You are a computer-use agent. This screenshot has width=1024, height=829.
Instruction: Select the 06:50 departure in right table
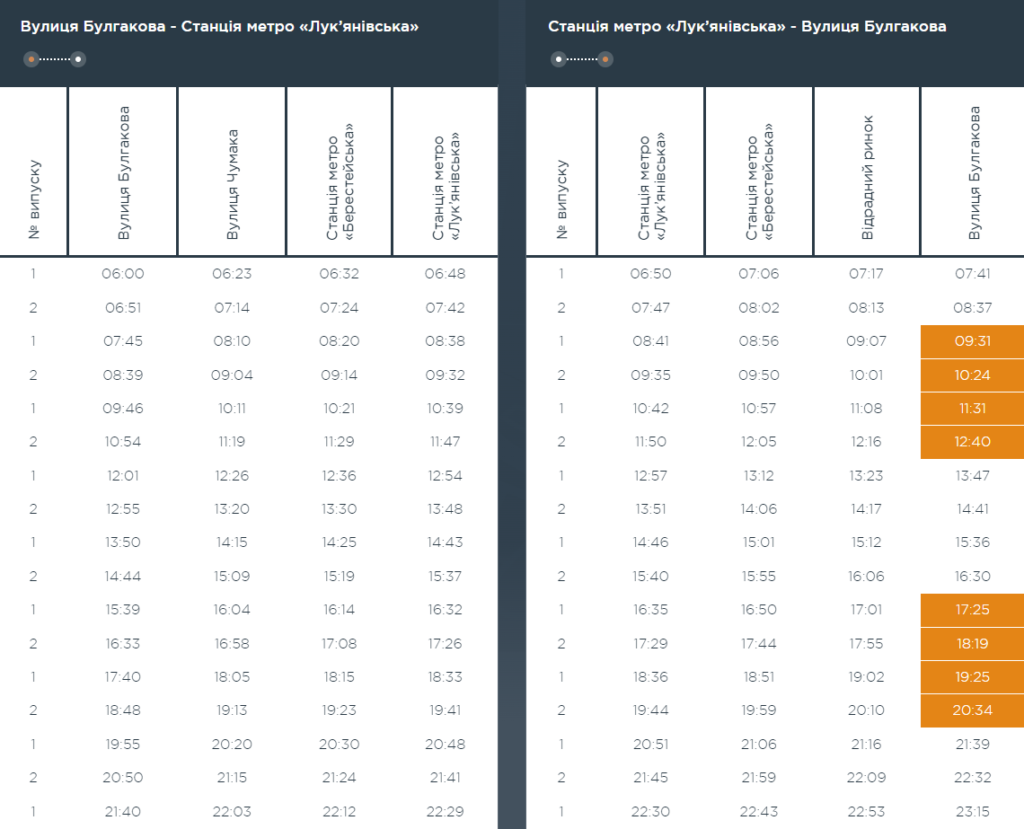651,274
